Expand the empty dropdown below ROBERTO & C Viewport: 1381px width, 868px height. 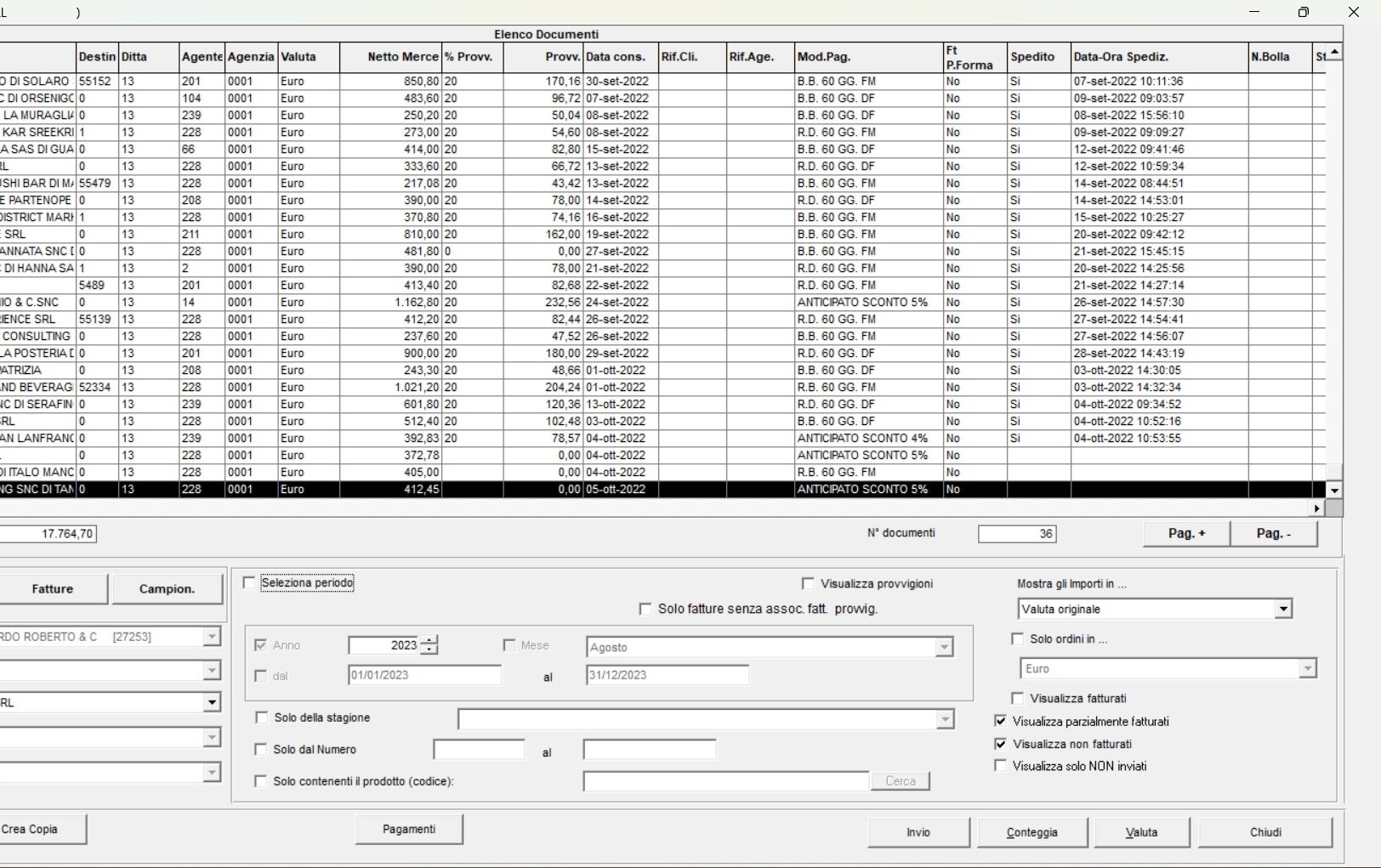pyautogui.click(x=212, y=671)
